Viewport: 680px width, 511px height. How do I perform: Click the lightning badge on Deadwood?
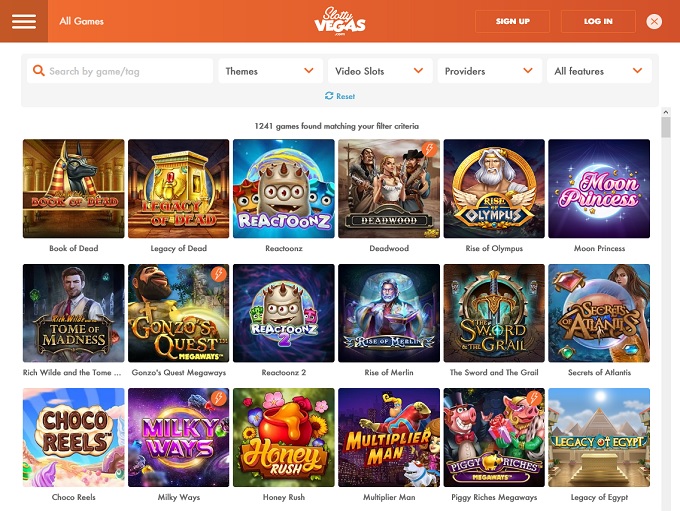click(429, 150)
